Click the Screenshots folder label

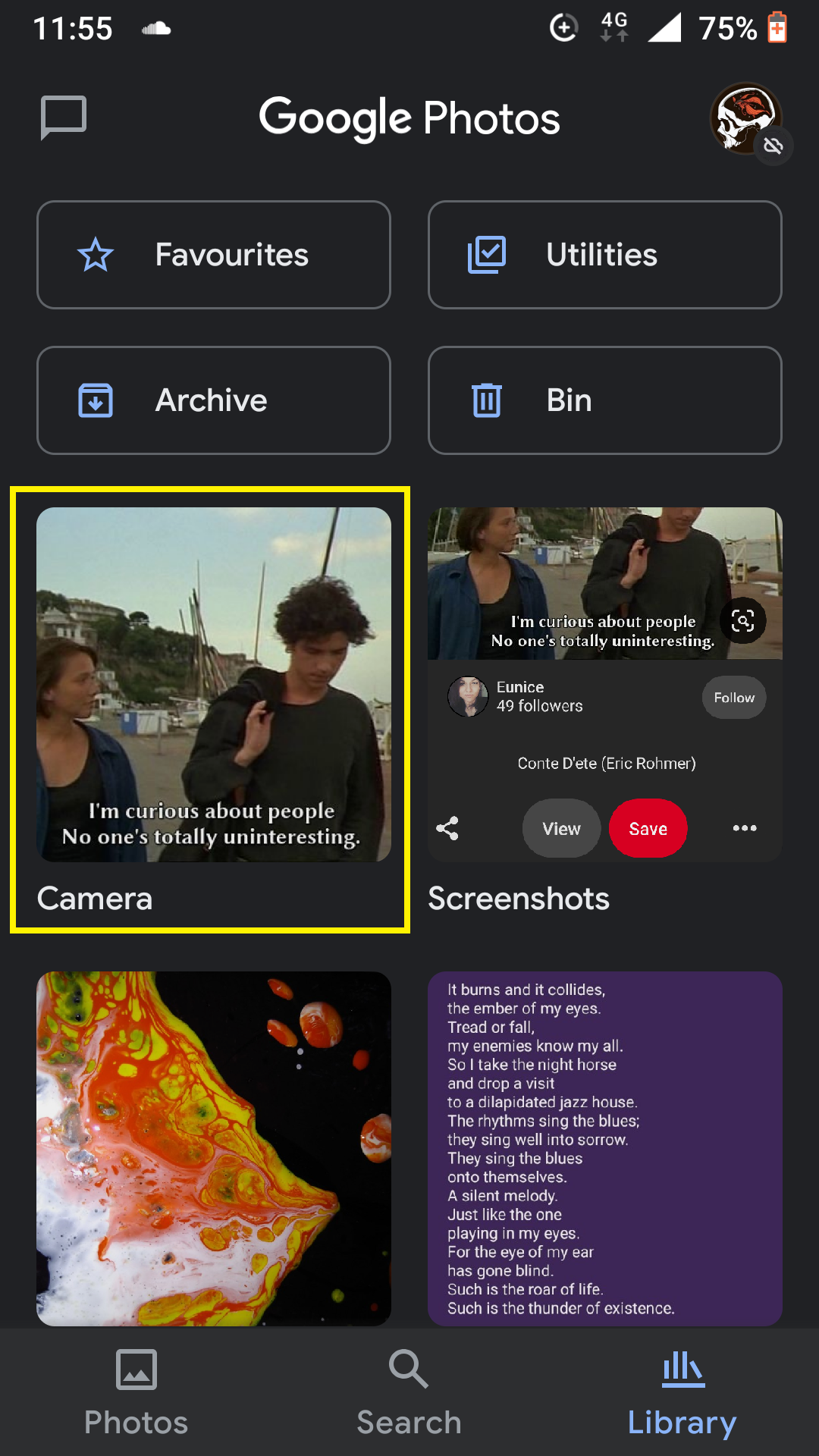tap(519, 899)
